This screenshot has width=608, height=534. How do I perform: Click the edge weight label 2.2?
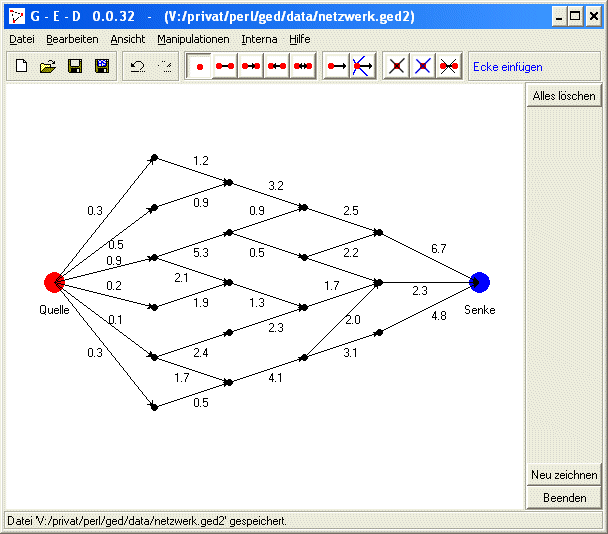tap(351, 253)
